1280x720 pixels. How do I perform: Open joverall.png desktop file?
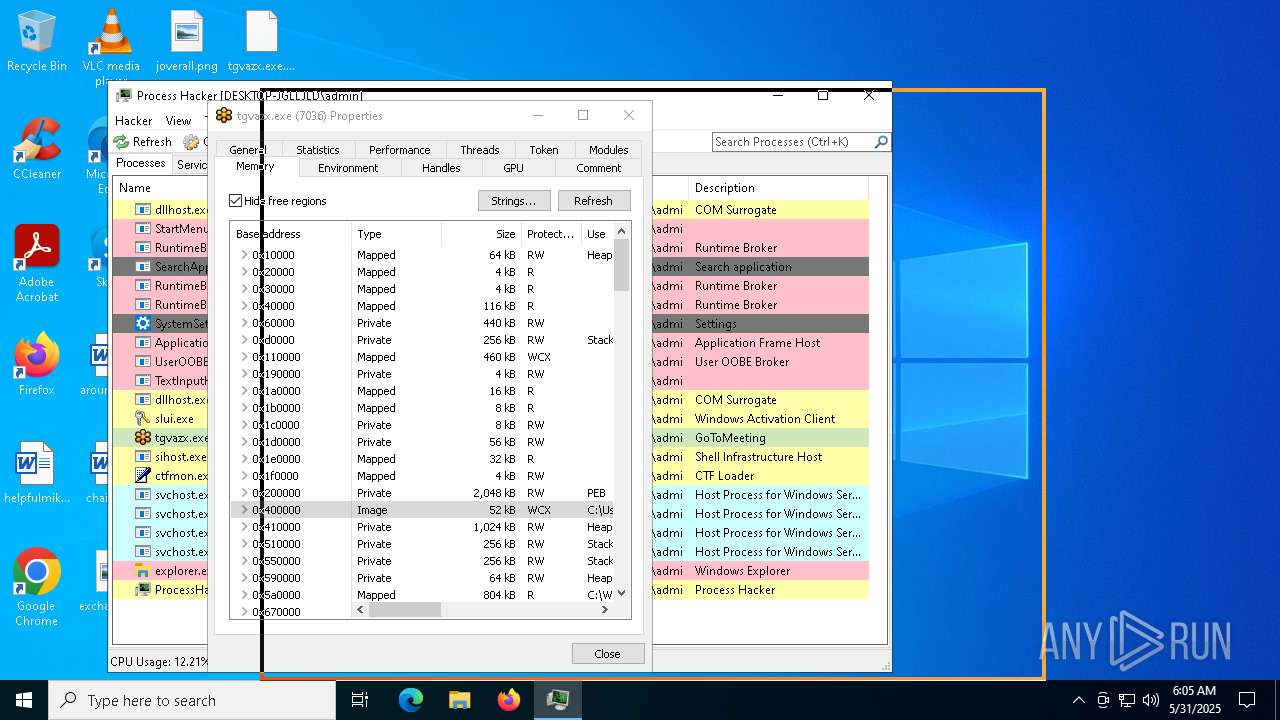coord(187,40)
